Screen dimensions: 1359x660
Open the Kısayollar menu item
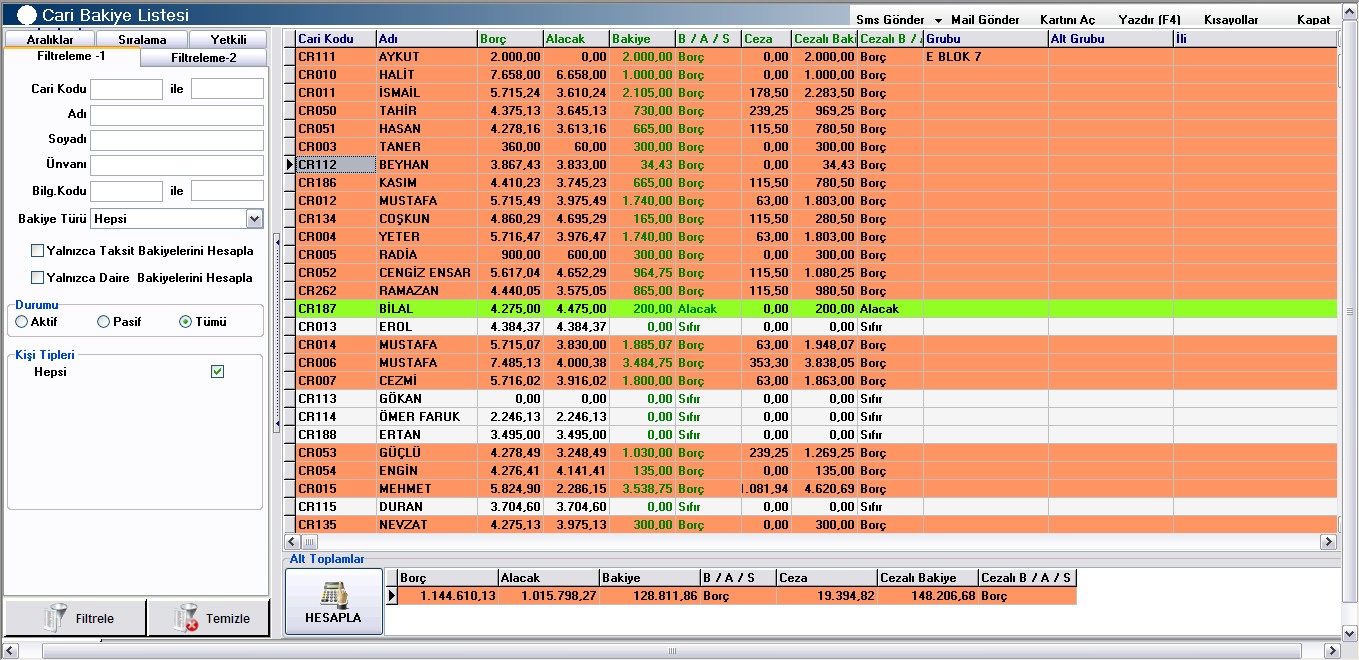click(1231, 20)
